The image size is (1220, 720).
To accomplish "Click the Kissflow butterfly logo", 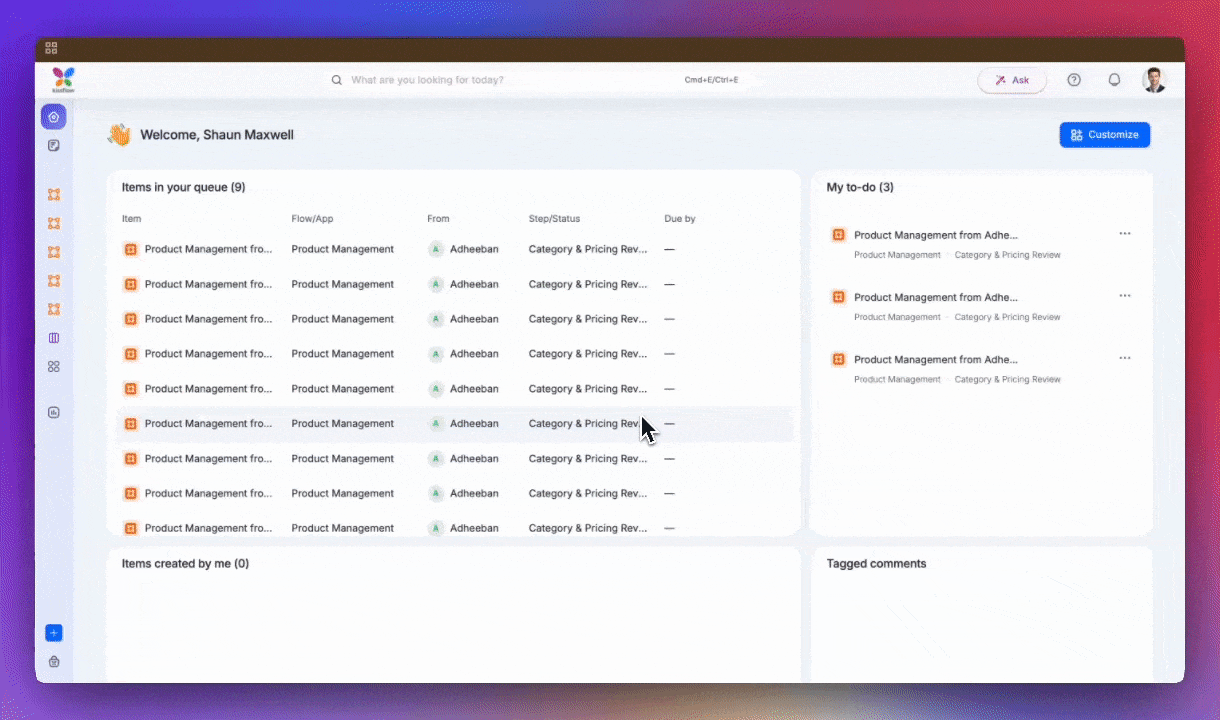I will point(63,79).
